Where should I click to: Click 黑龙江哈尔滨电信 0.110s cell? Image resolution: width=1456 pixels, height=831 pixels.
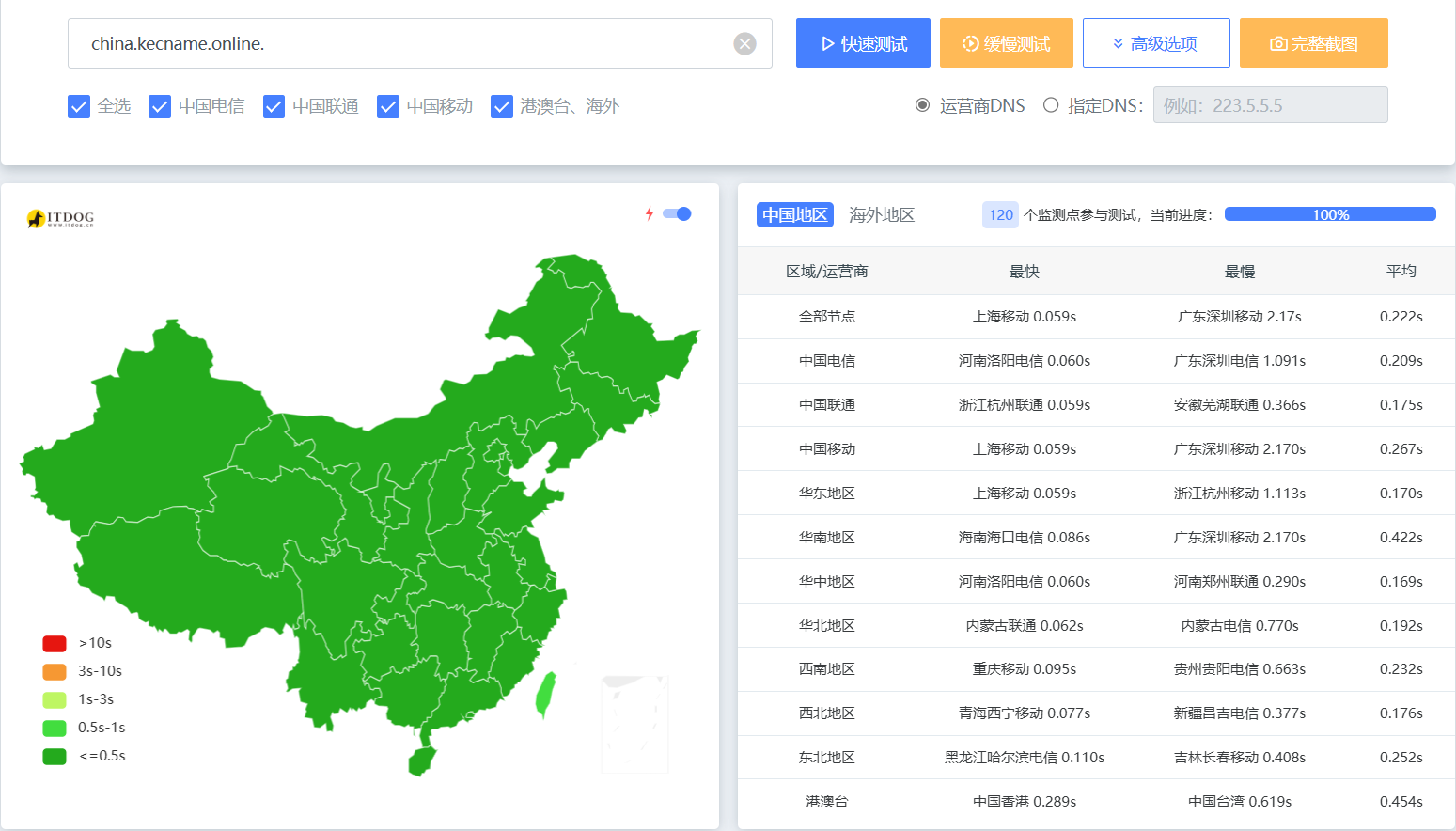1025,758
